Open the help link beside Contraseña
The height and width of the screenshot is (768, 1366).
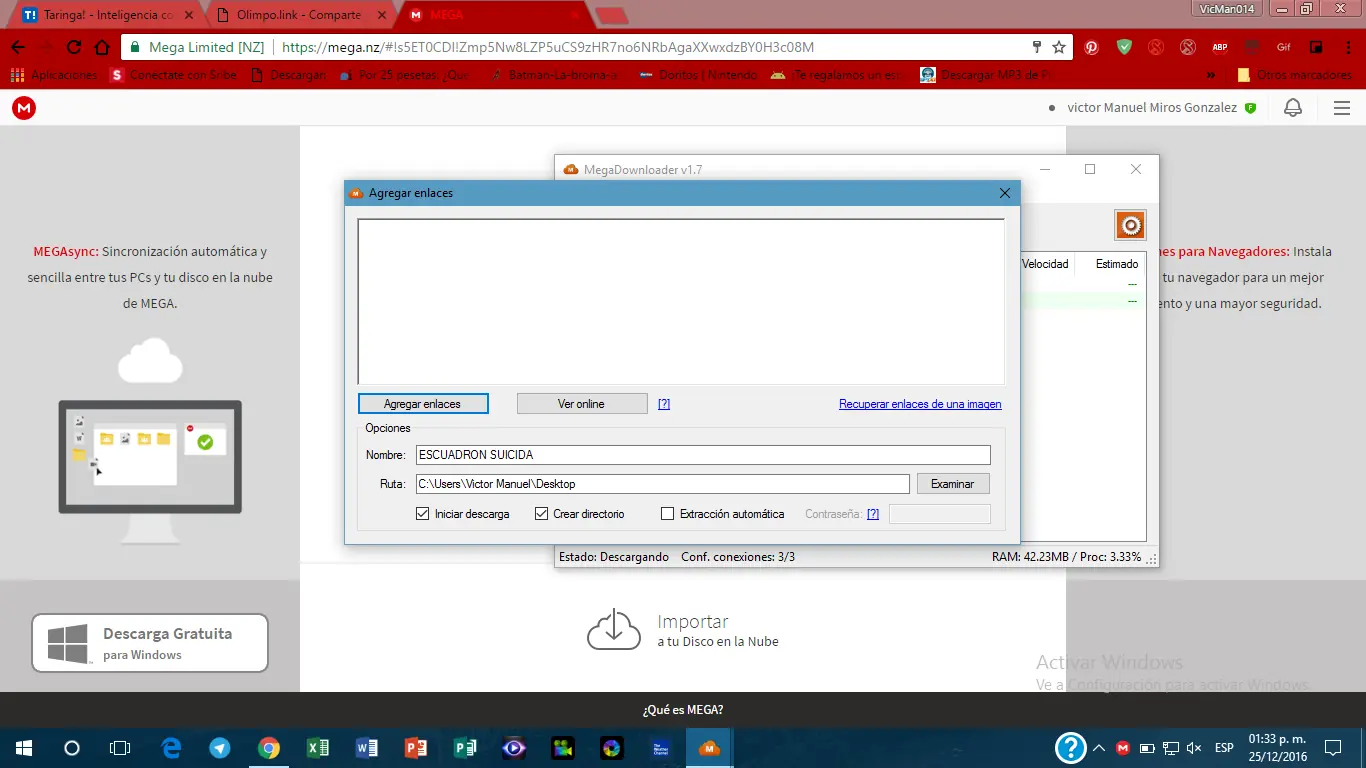[x=873, y=514]
